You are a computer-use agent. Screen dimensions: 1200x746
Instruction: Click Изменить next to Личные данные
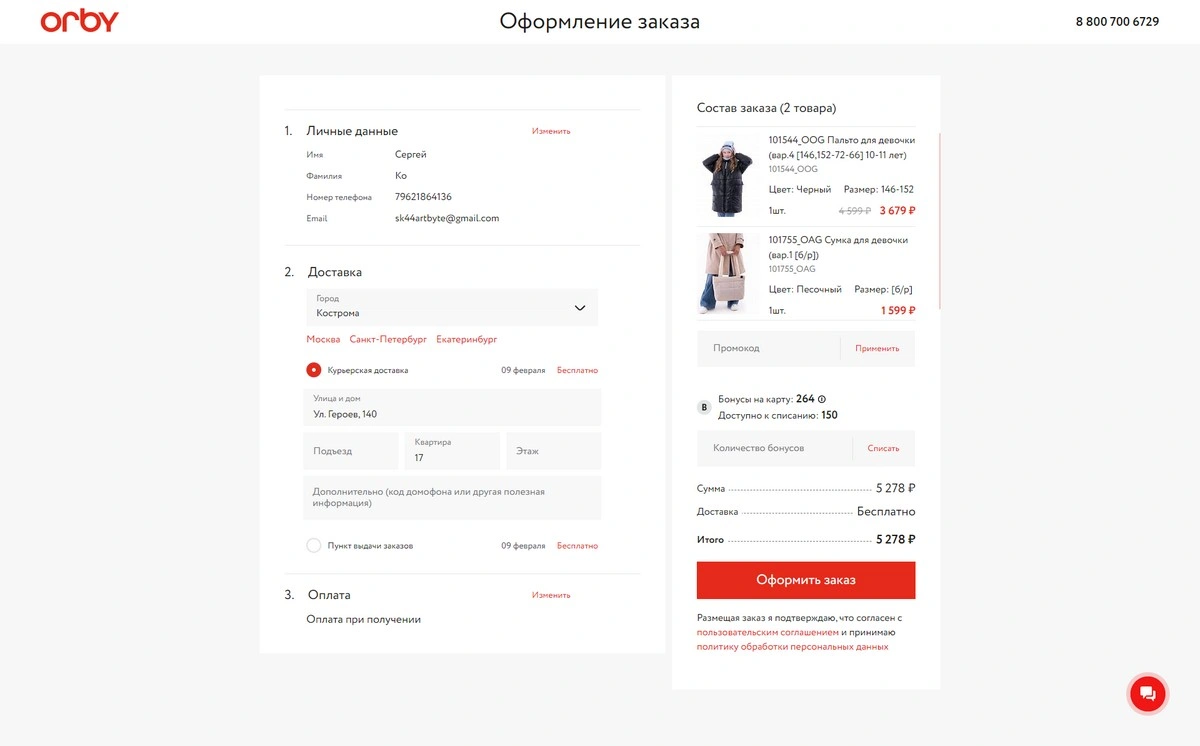(551, 131)
